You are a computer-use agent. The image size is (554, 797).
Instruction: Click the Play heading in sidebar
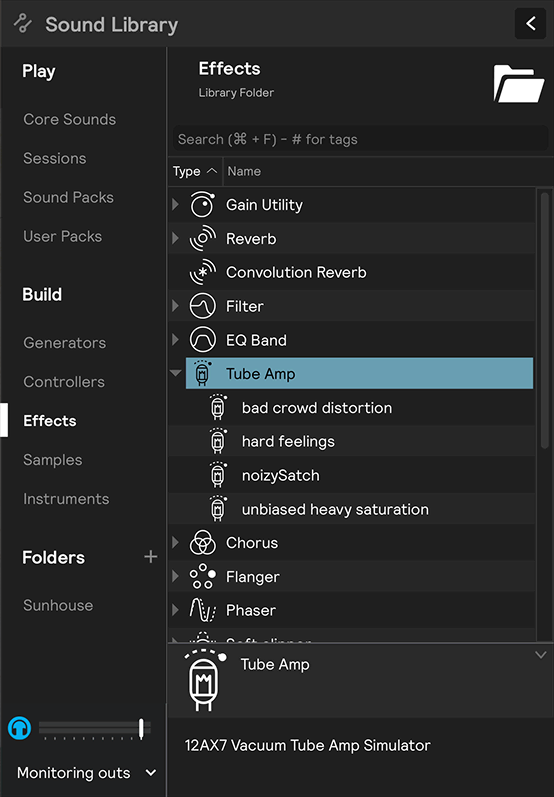[x=39, y=71]
